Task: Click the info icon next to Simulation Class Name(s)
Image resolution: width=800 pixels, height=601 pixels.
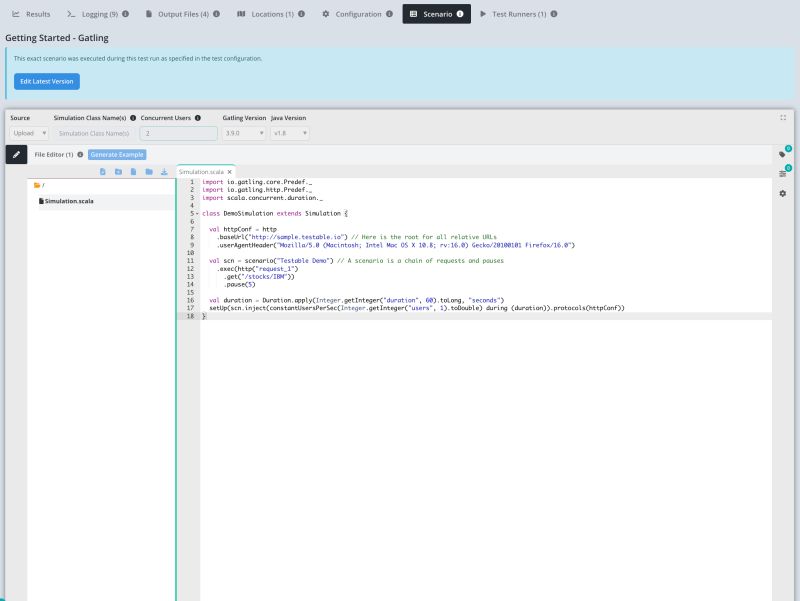Action: pyautogui.click(x=133, y=118)
